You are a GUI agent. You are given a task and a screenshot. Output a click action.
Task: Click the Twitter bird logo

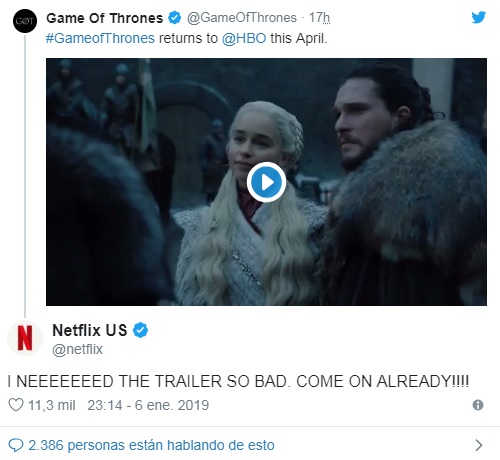(478, 17)
